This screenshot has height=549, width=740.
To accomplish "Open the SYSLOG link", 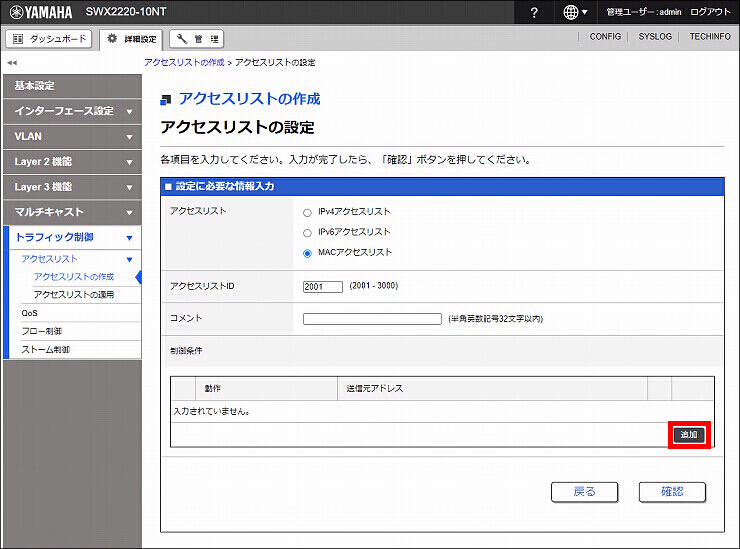I will [x=655, y=36].
